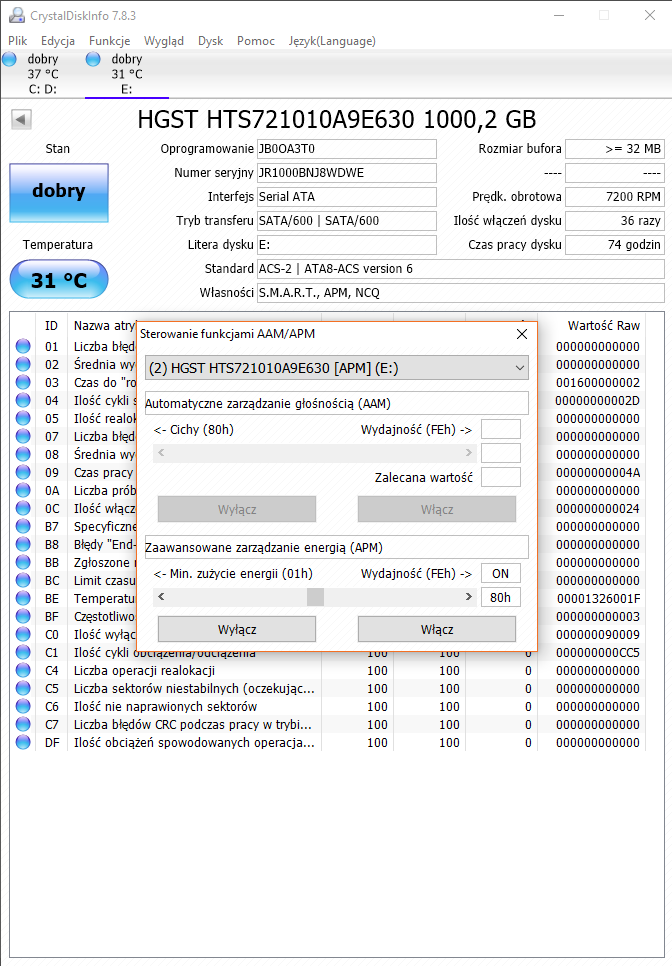Click the AAM slider track
The image size is (672, 966).
pyautogui.click(x=315, y=453)
